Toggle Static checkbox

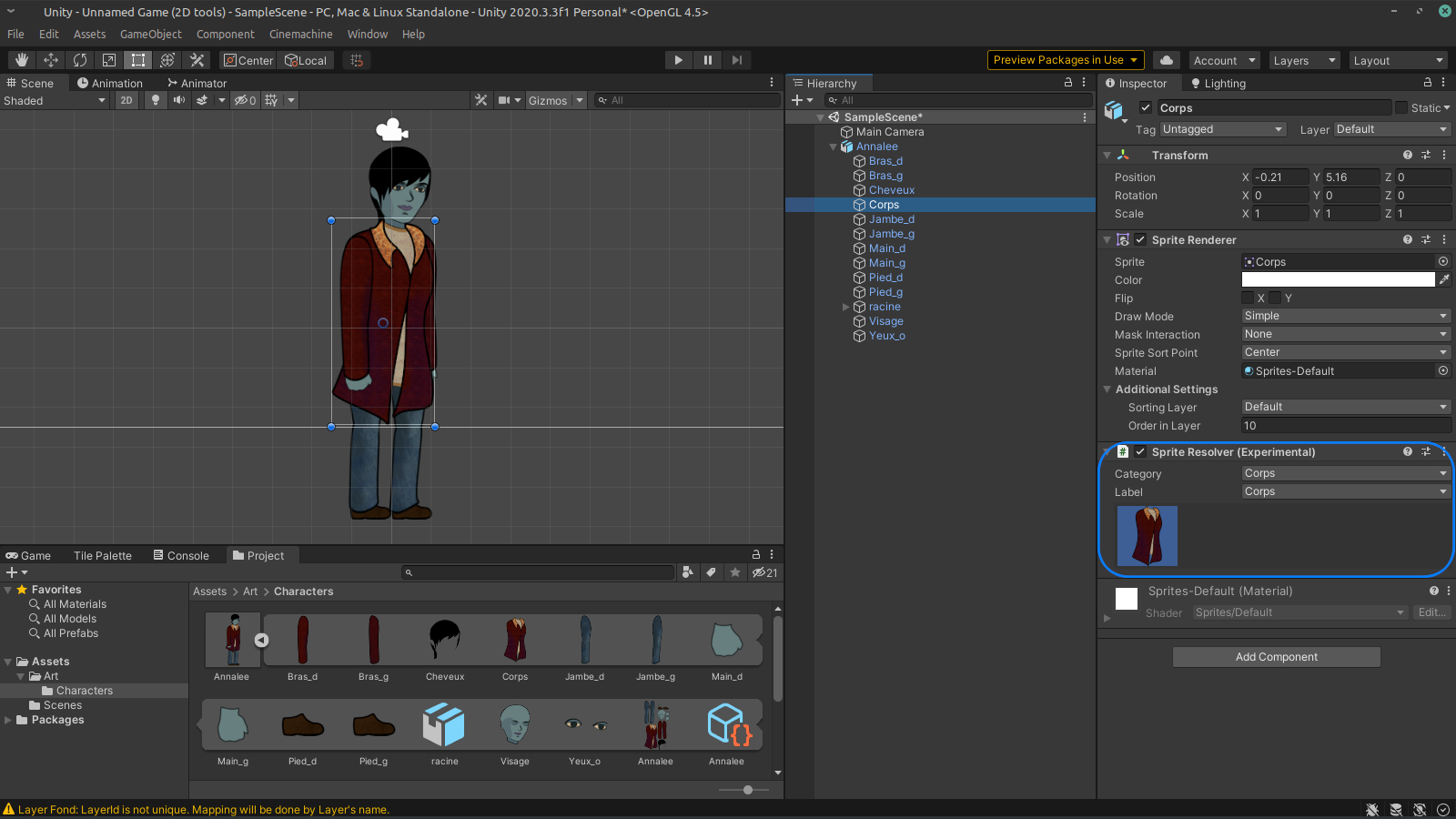coord(1401,107)
